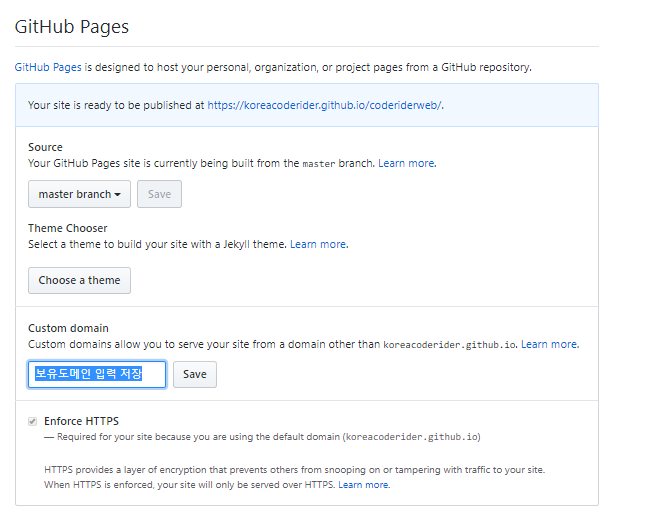
Task: Open the GitHub Pages link in description
Action: 48,67
